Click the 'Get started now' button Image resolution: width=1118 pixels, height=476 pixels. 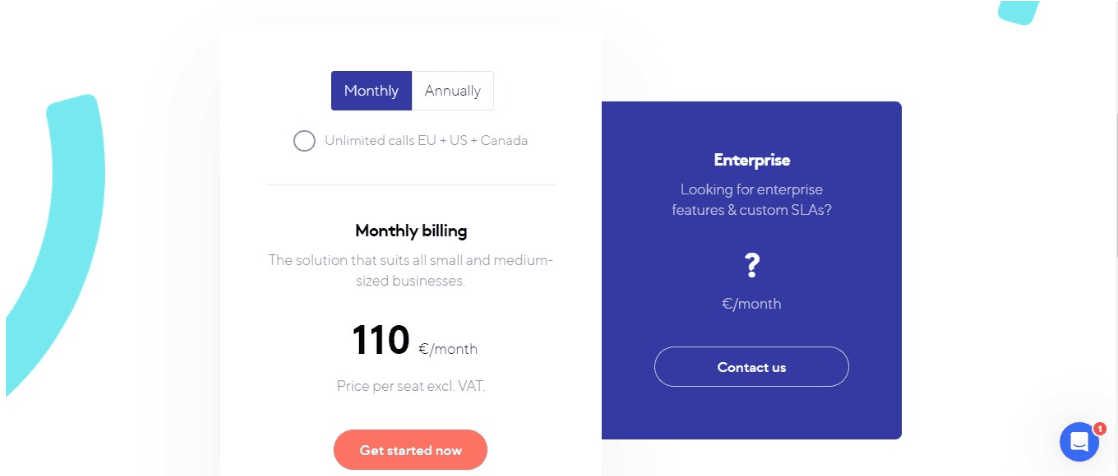(411, 450)
